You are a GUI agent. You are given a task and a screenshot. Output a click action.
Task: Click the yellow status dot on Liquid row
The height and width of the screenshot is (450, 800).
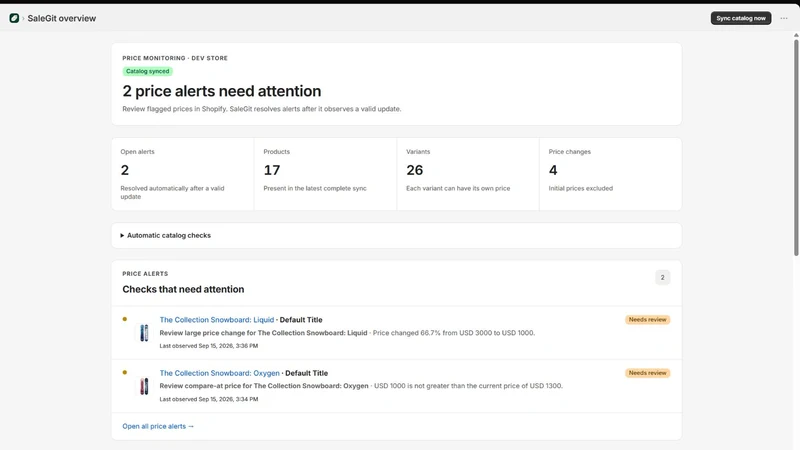(124, 319)
